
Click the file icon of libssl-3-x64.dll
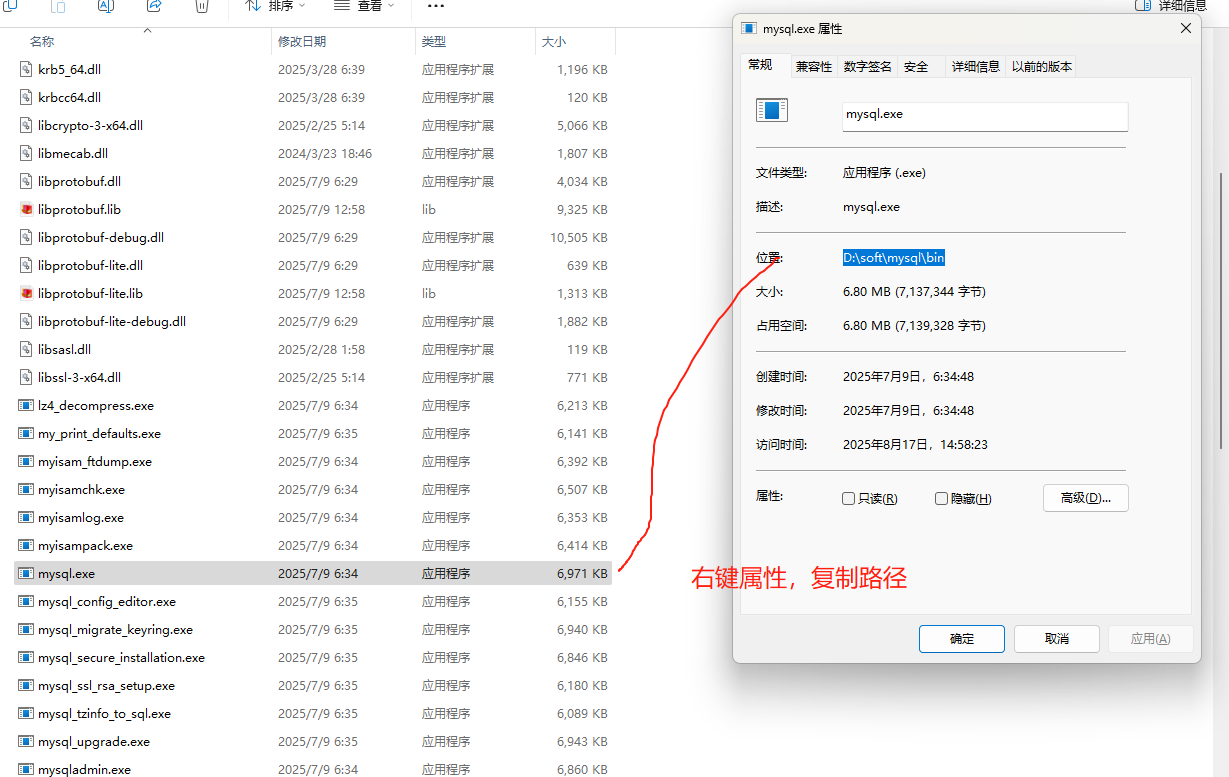point(27,378)
